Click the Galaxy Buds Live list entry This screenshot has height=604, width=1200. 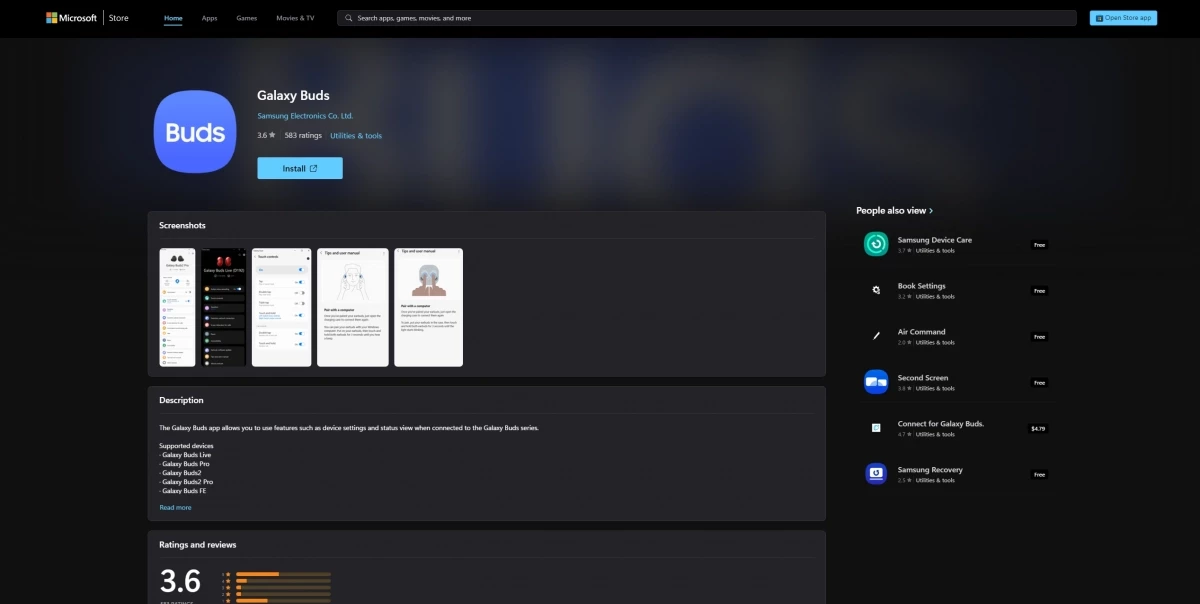point(186,455)
